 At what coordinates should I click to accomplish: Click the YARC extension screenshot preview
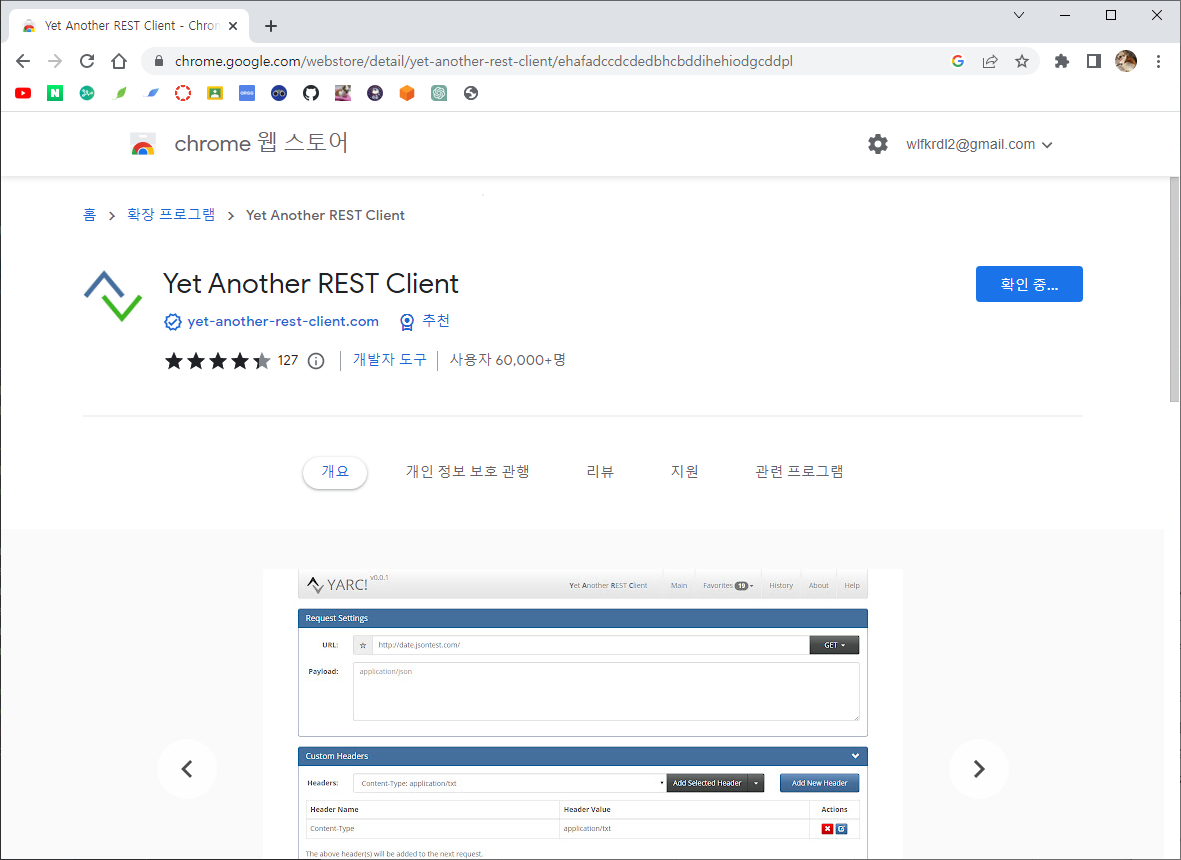[582, 715]
